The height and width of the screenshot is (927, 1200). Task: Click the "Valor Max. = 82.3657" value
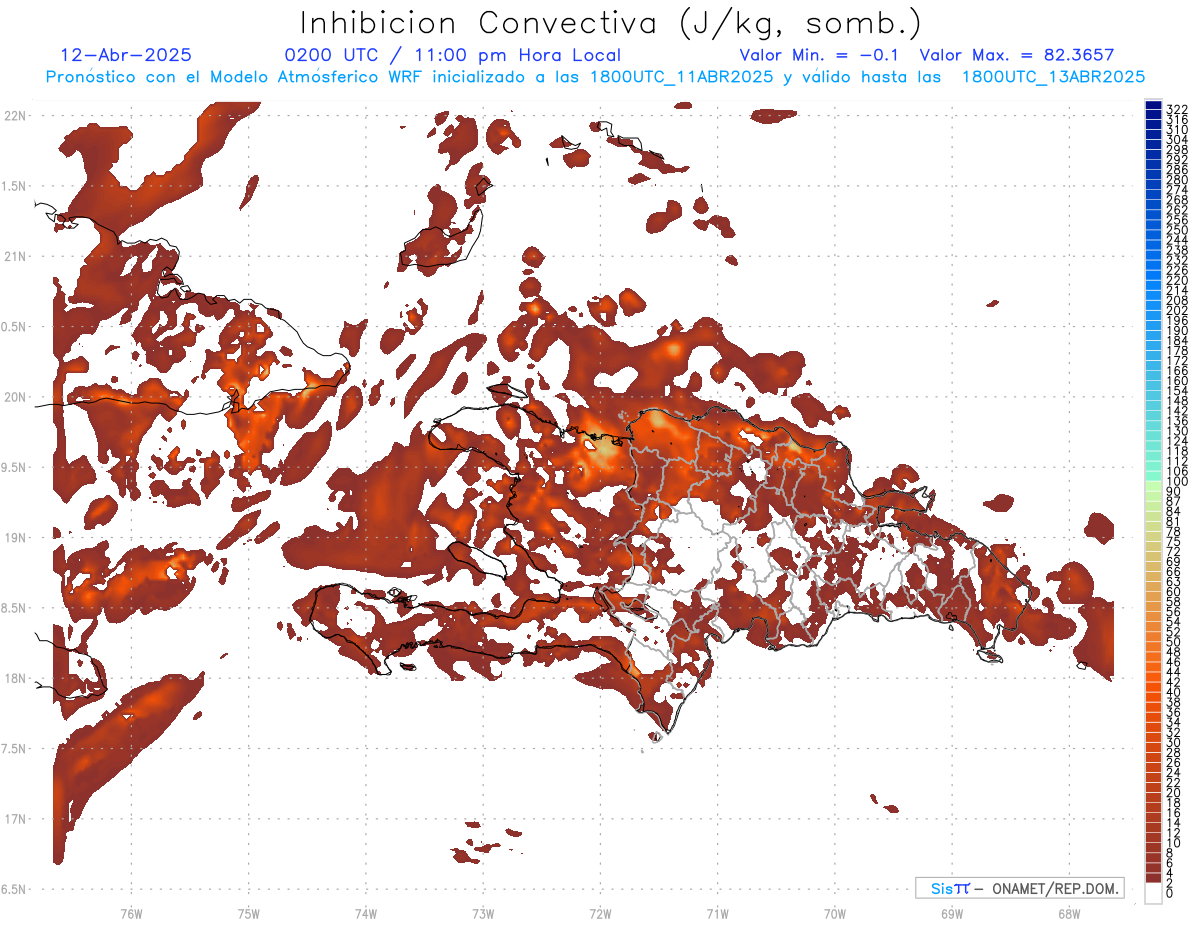(1017, 56)
